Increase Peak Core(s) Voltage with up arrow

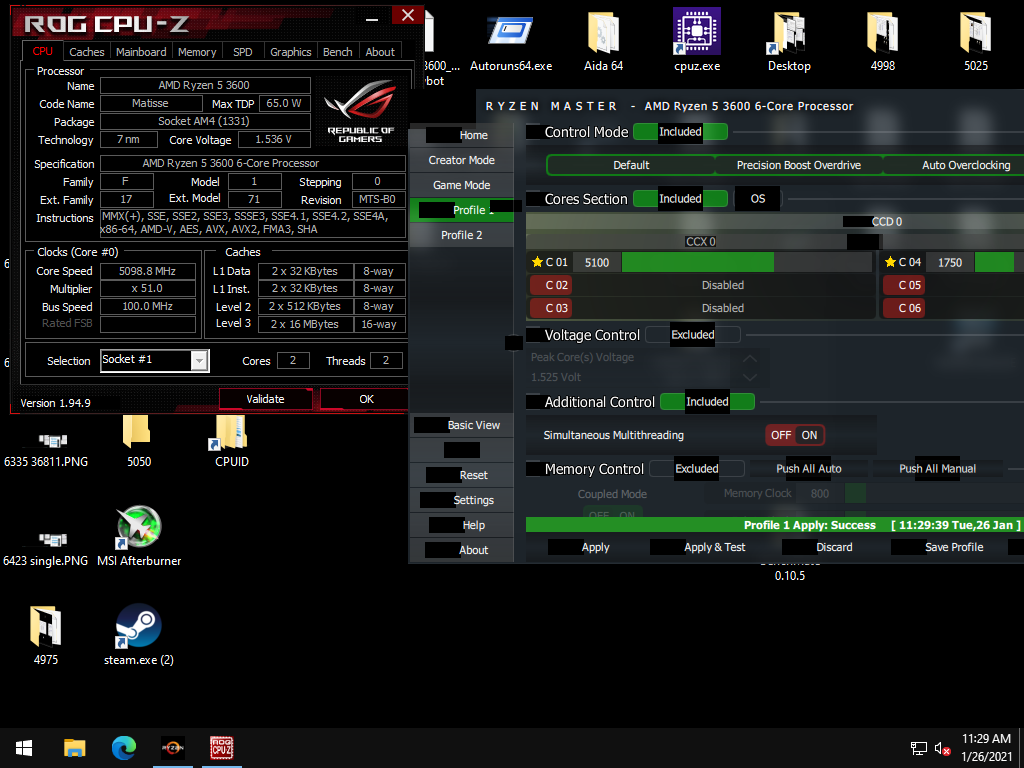point(750,358)
